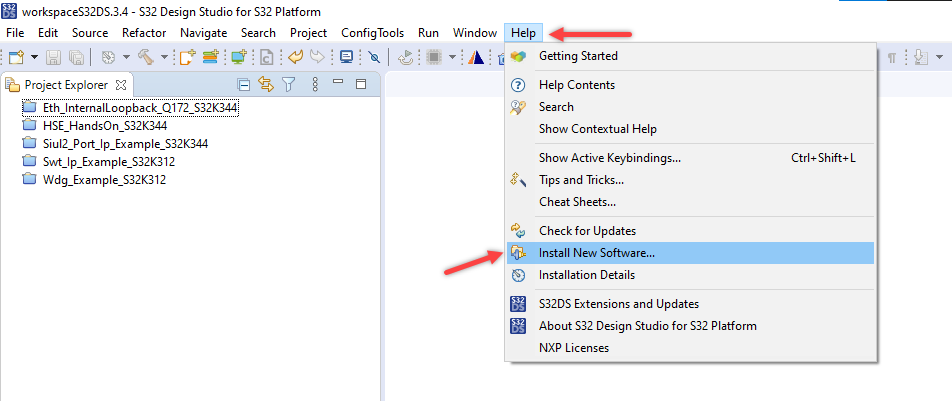Click the Save All double-floppy icon
Viewport: 952px width, 401px height.
point(76,57)
